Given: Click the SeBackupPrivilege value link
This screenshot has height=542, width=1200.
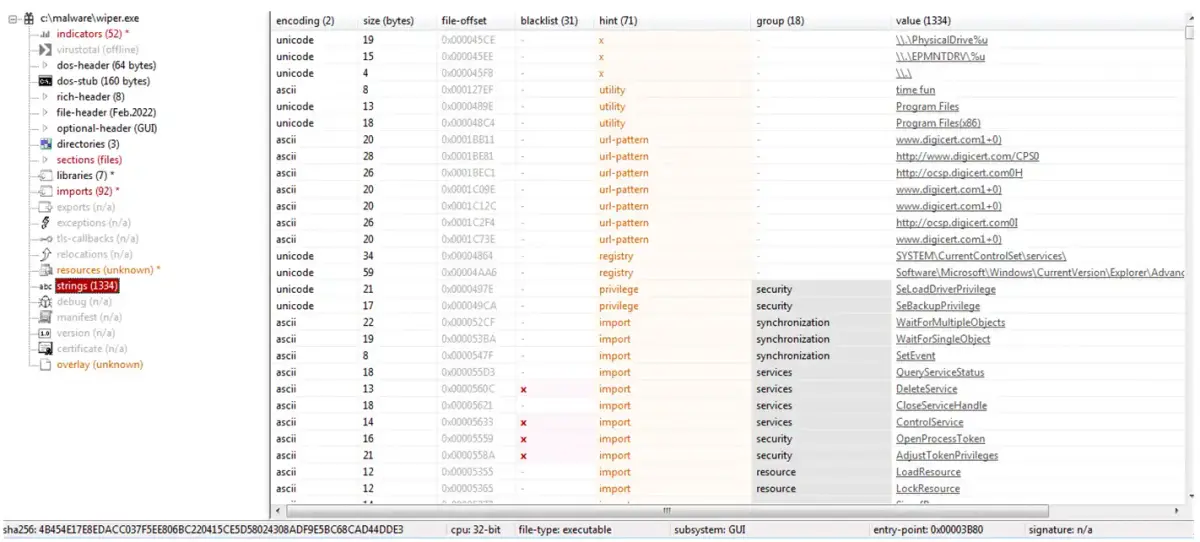Looking at the screenshot, I should coord(937,306).
